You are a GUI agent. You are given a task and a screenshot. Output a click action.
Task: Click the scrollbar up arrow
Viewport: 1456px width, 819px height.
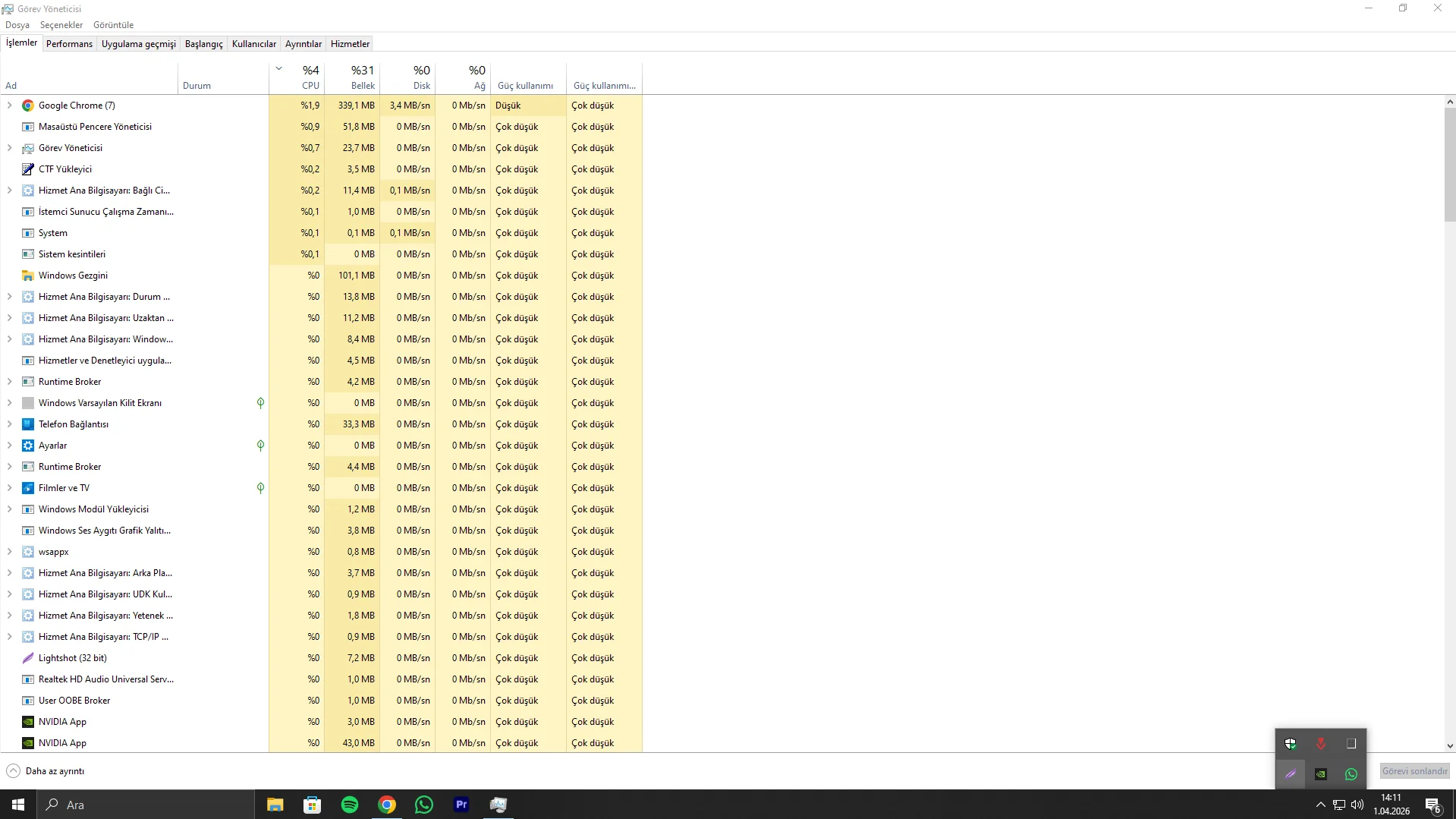pos(1450,102)
